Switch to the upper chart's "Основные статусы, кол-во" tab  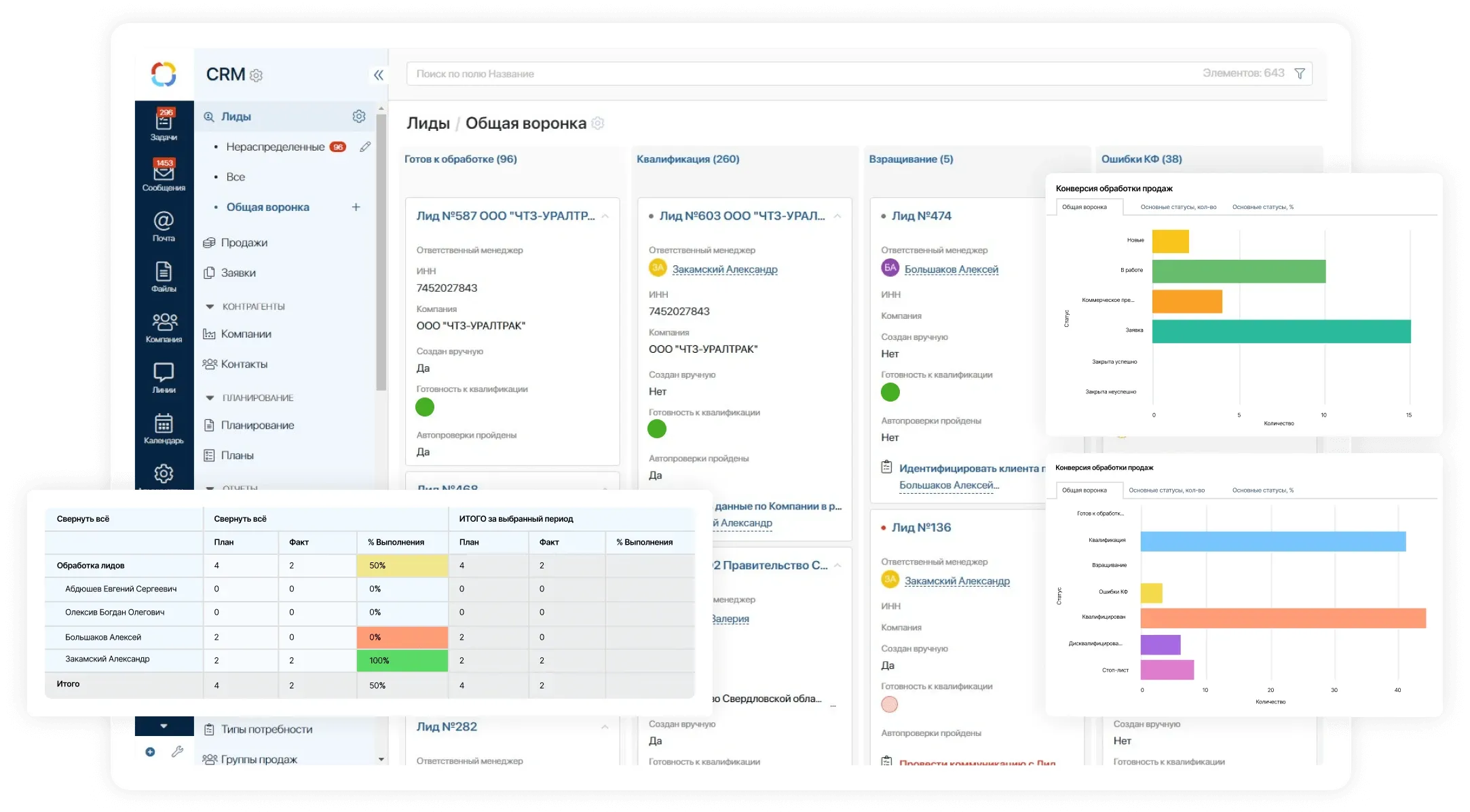tap(1178, 207)
